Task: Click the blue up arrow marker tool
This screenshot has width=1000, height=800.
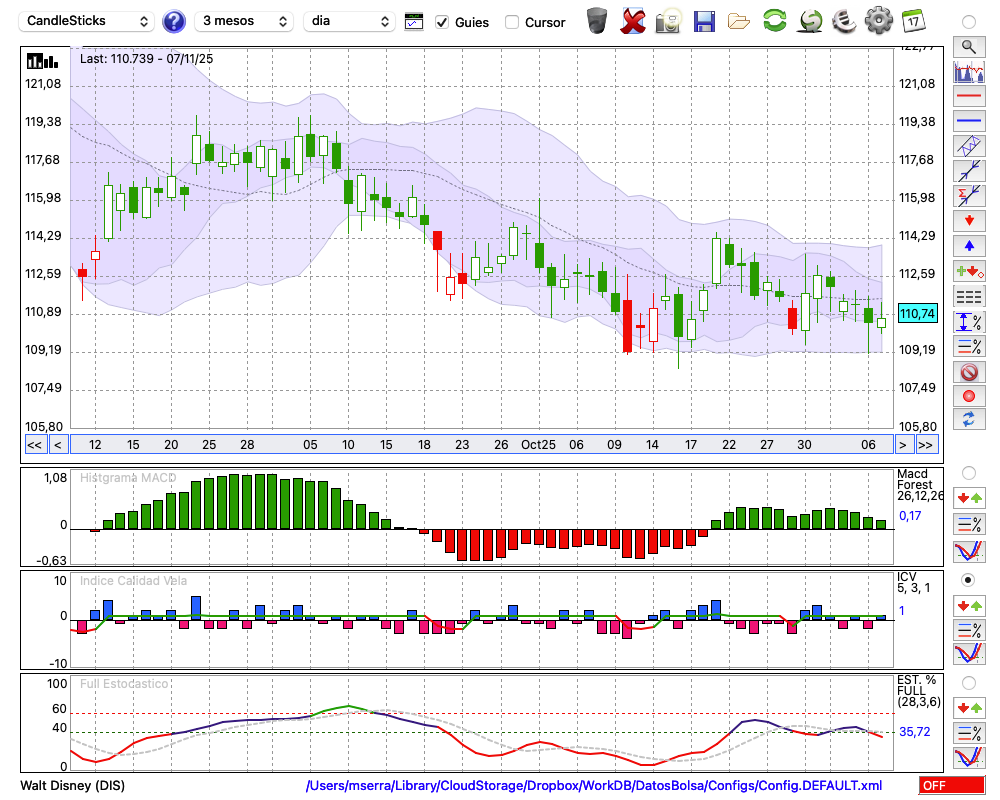Action: pos(968,245)
